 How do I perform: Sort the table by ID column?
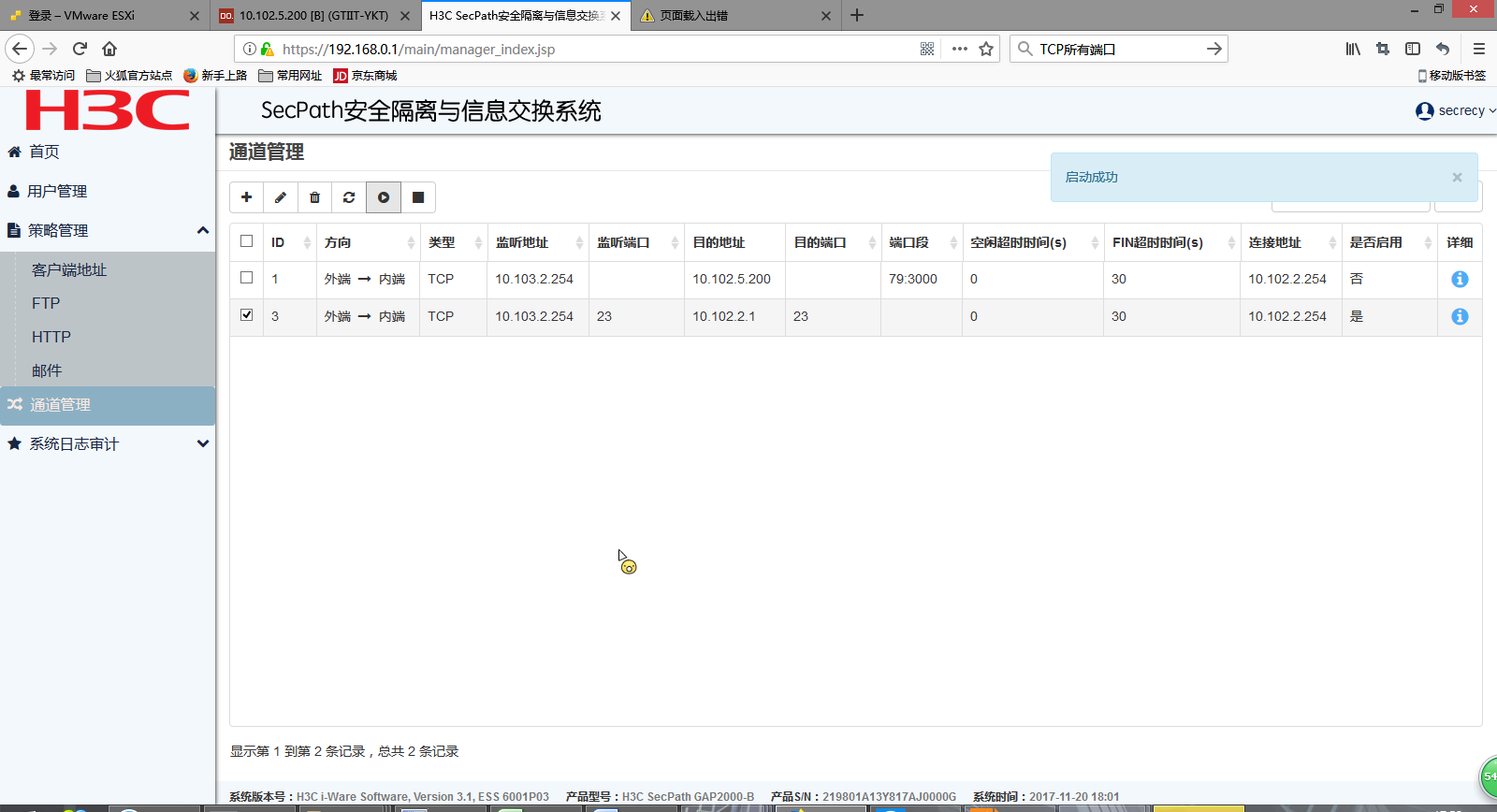(290, 242)
